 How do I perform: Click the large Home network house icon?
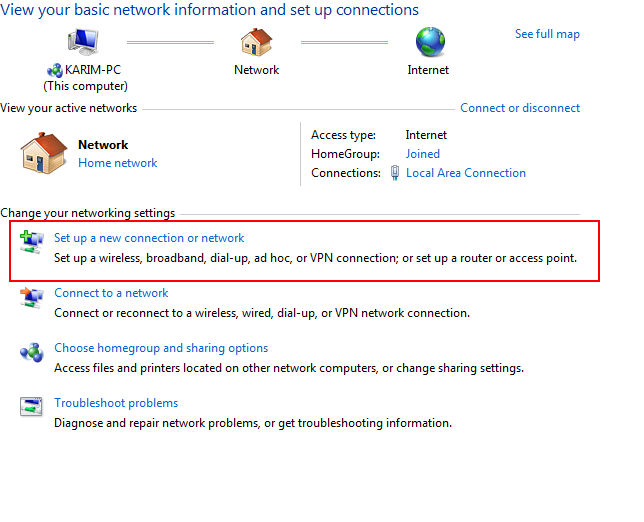tap(42, 153)
